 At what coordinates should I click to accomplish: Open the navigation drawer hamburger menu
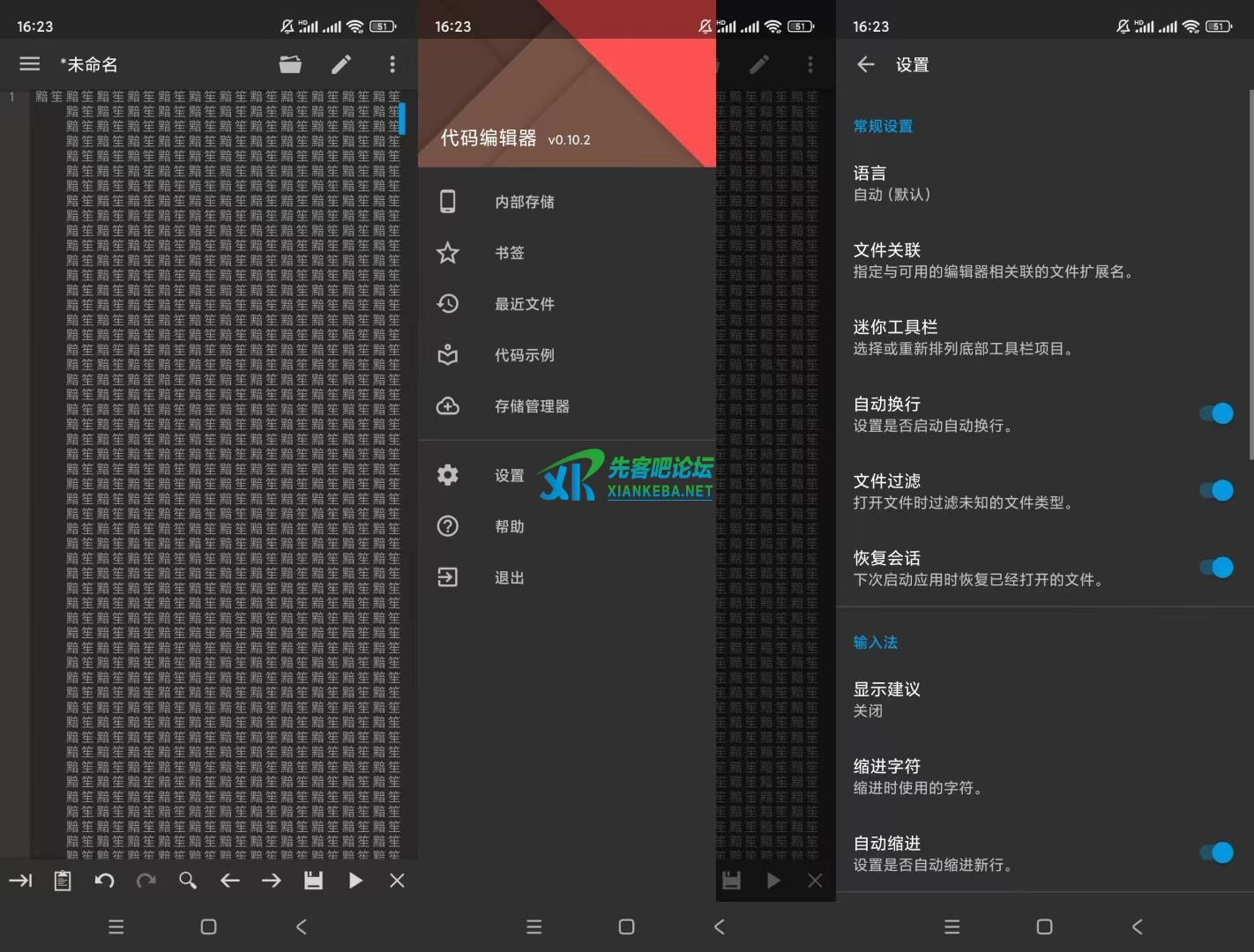coord(29,63)
